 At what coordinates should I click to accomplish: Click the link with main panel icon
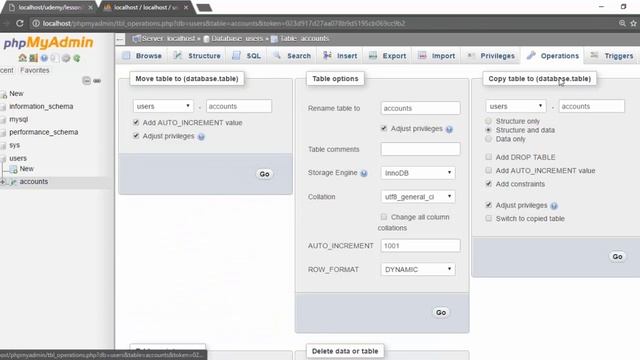97,80
